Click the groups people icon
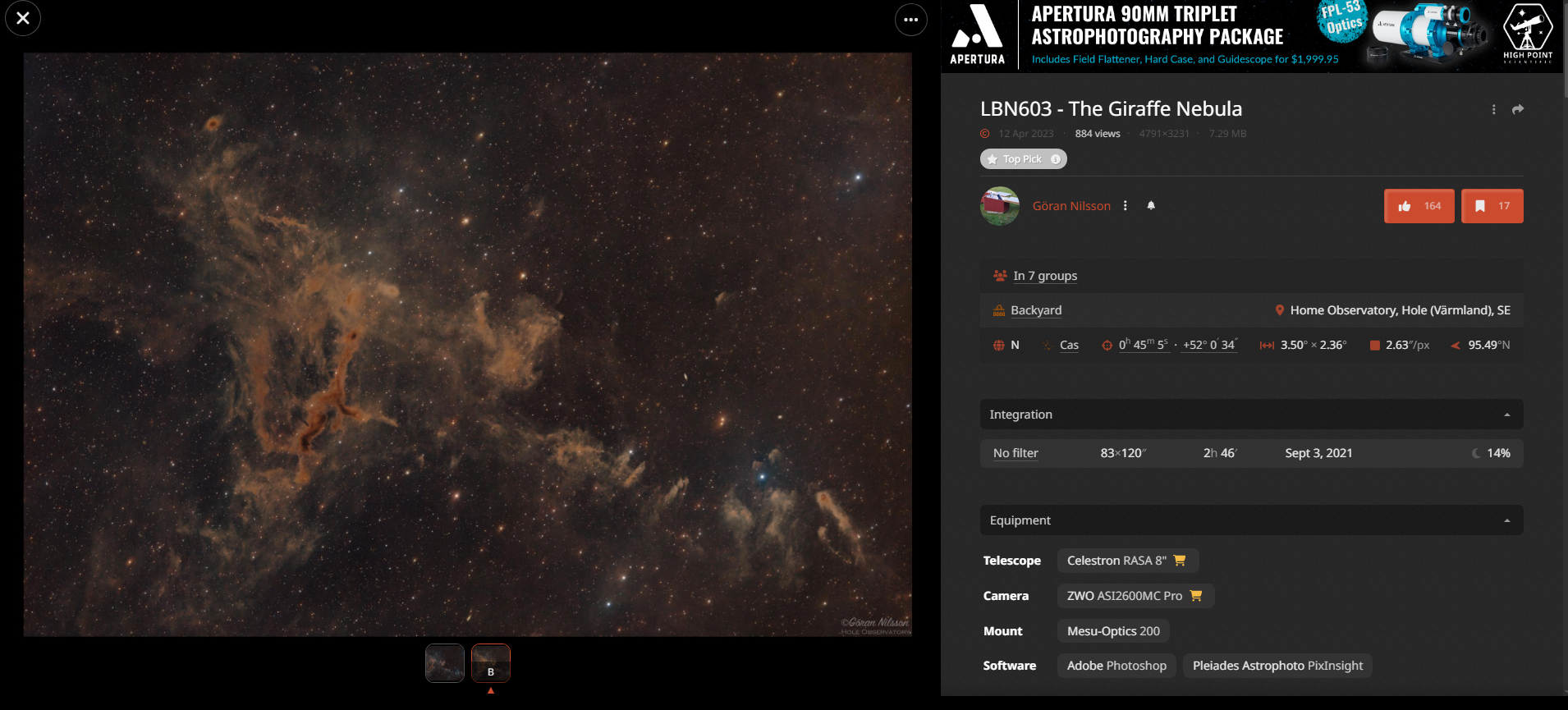The width and height of the screenshot is (1568, 710). click(1000, 276)
